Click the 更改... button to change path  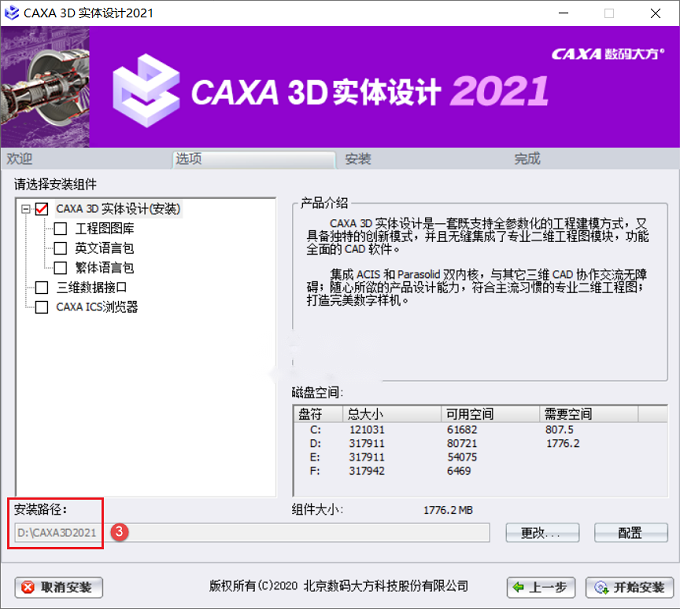pyautogui.click(x=542, y=533)
